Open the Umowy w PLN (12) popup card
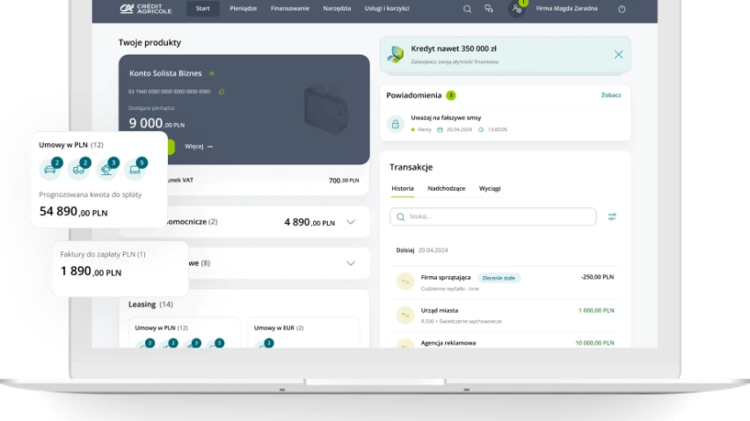Viewport: 750px width, 421px height. [99, 179]
